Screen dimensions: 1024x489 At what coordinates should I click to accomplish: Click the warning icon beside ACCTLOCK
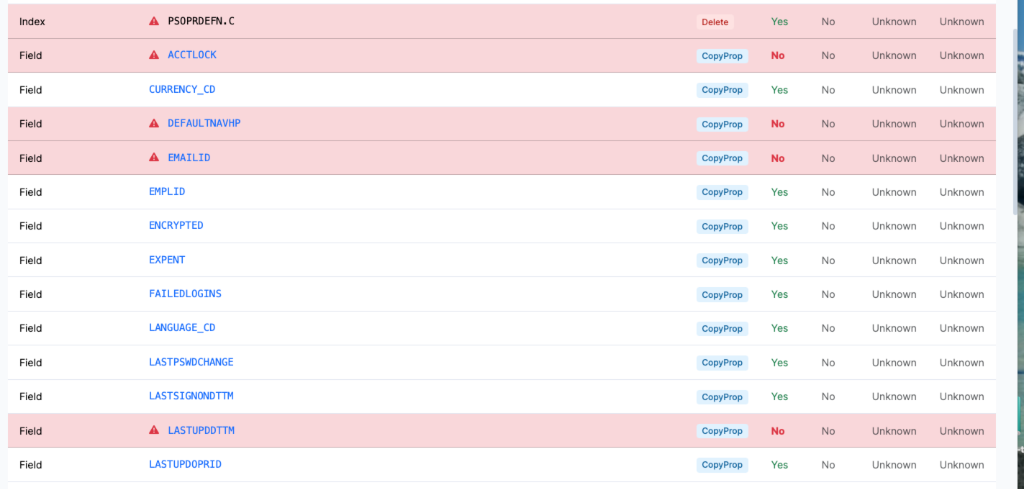coord(154,55)
